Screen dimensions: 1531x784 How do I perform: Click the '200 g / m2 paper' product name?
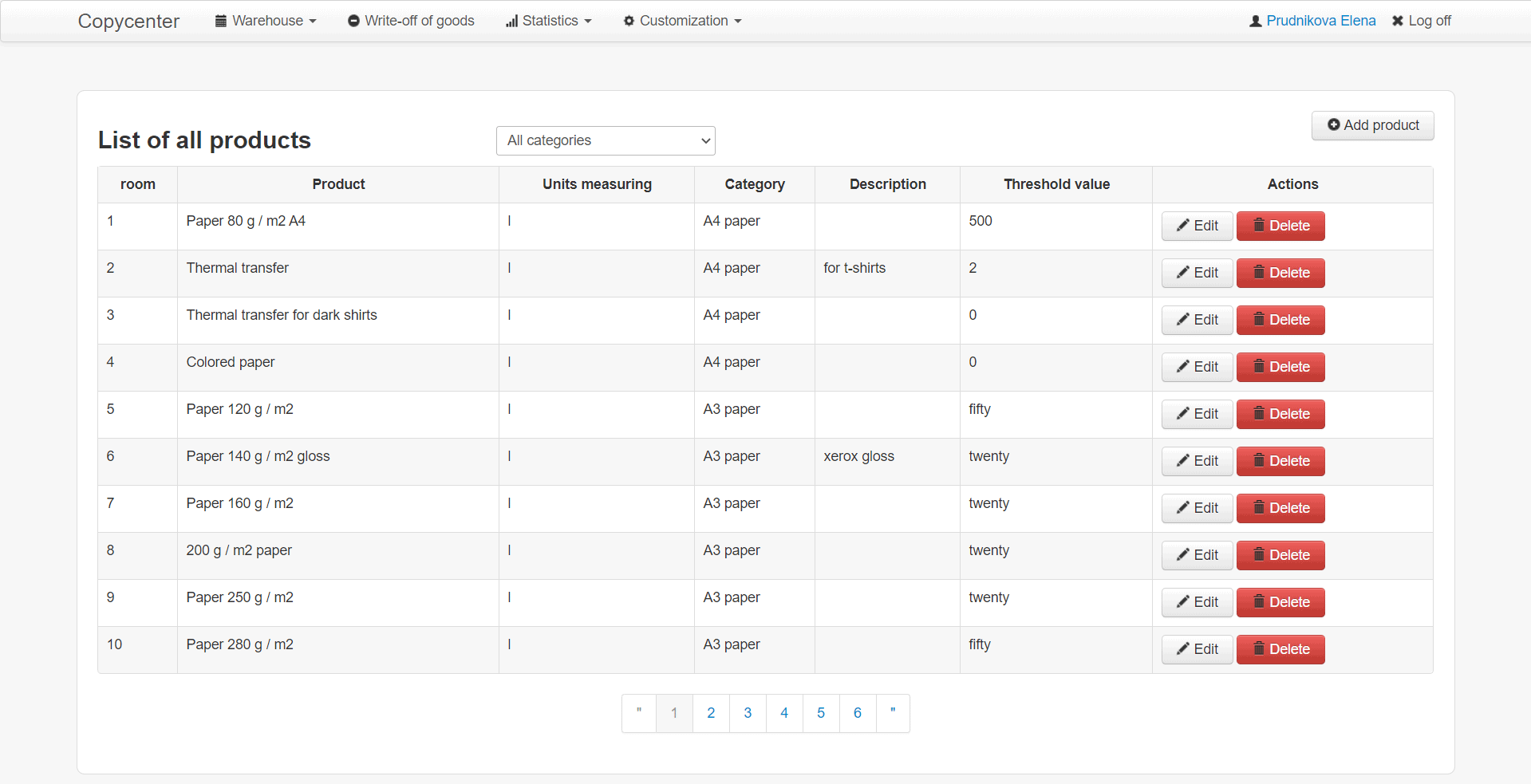[x=239, y=550]
